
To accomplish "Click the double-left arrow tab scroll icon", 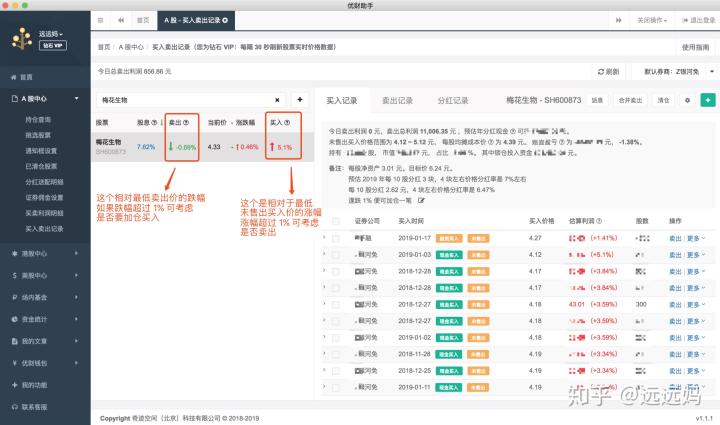I will click(121, 20).
